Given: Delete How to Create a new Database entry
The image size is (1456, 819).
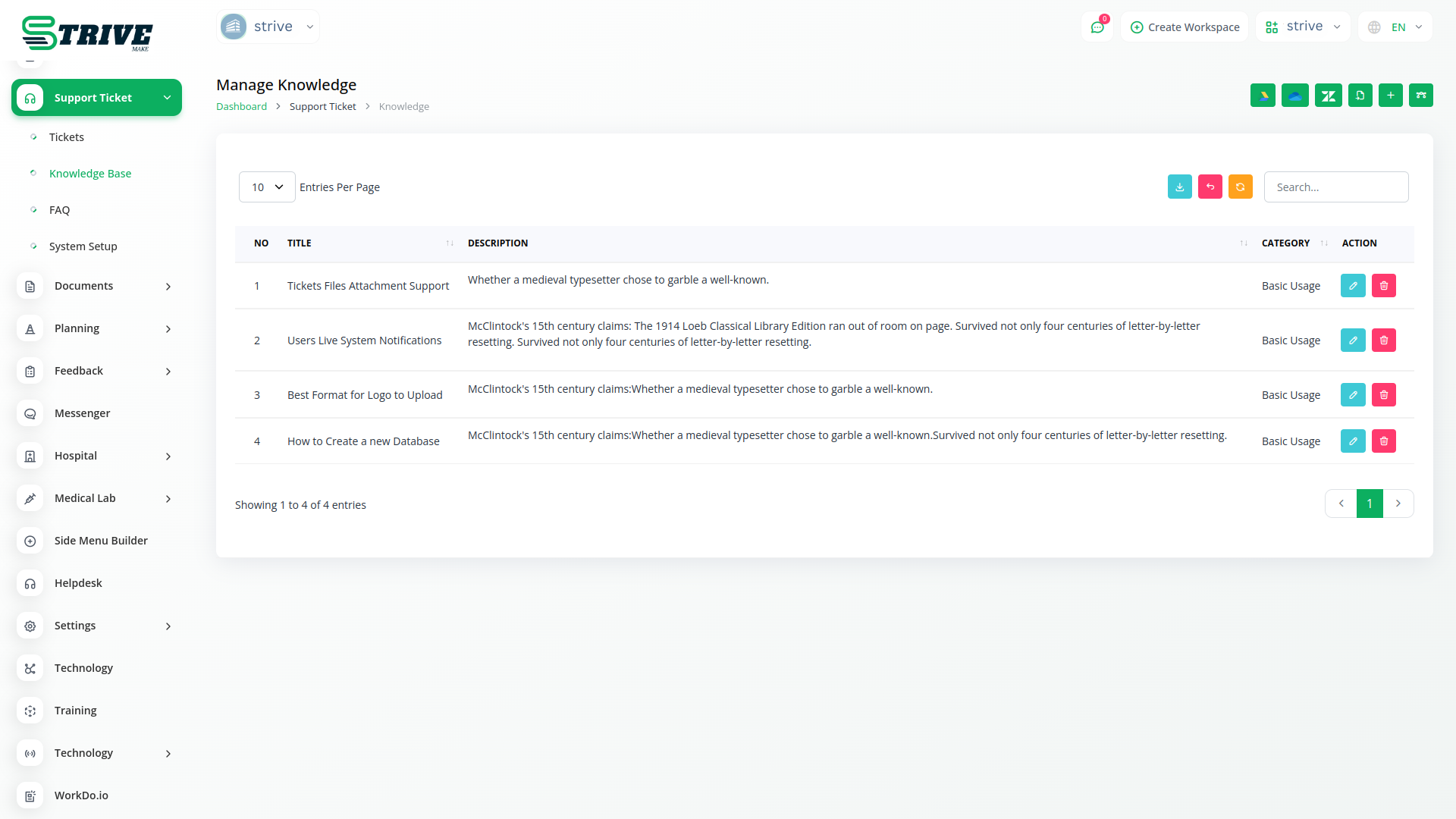Looking at the screenshot, I should coord(1383,441).
